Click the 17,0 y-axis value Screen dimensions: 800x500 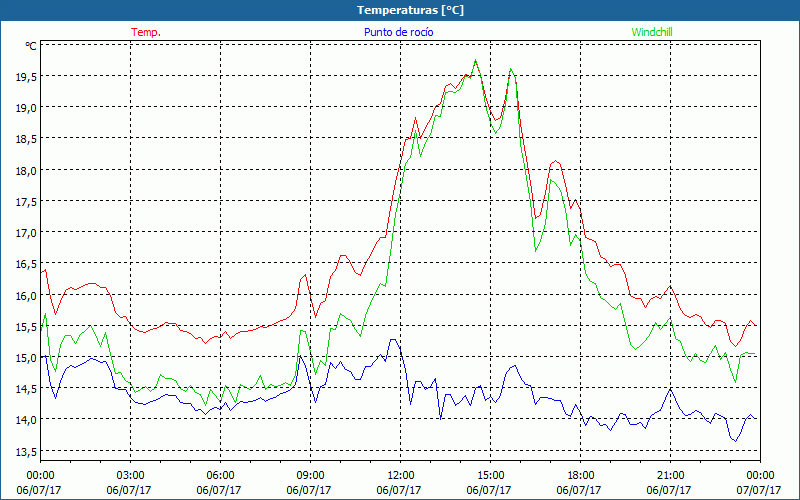(27, 233)
